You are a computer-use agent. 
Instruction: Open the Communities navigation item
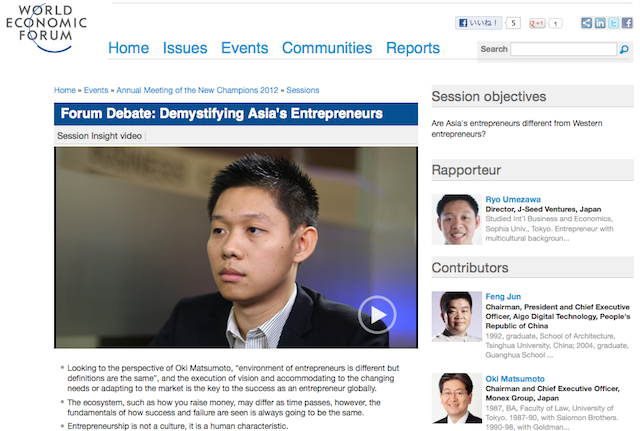326,48
